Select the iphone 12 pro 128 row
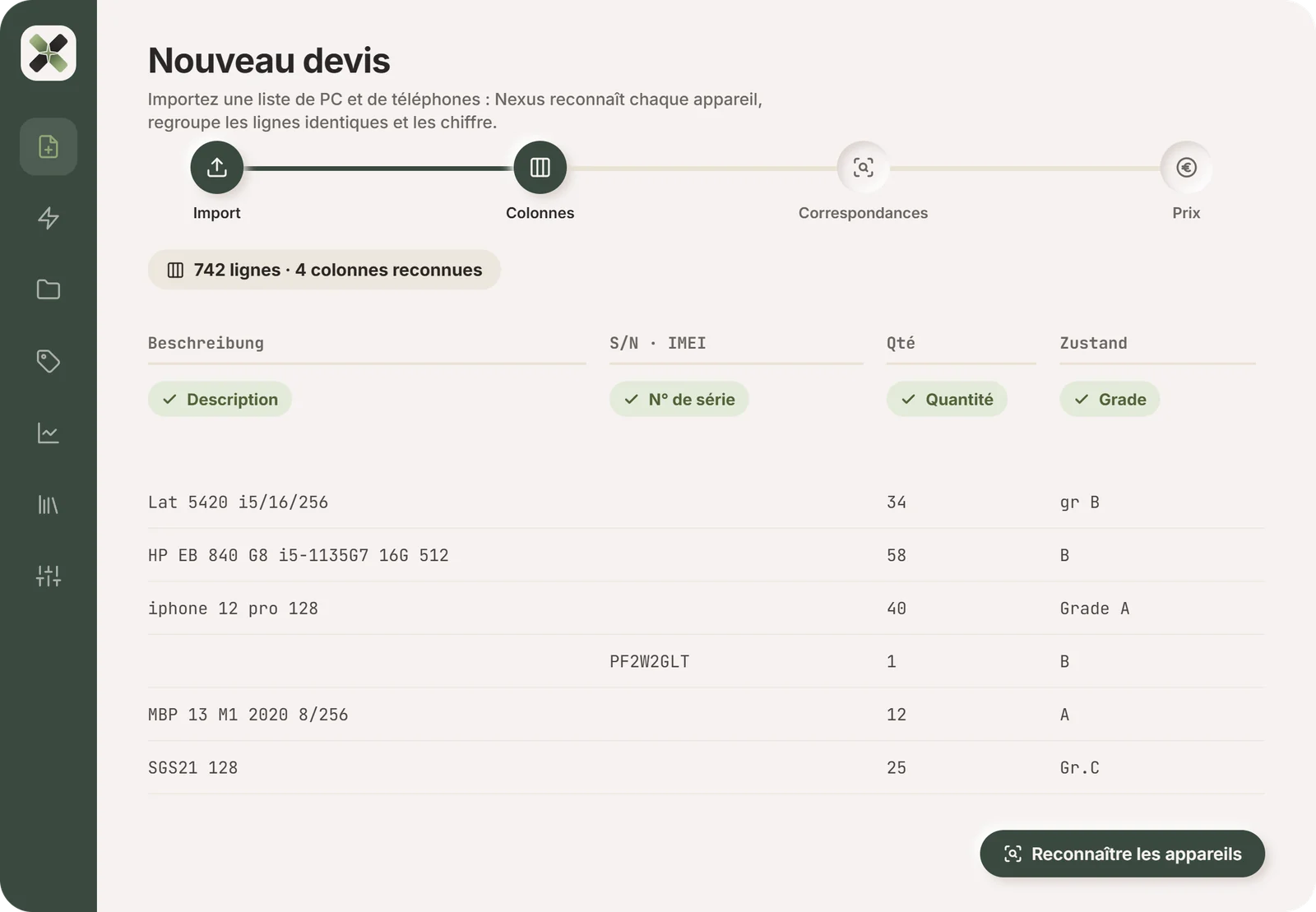Viewport: 1316px width, 912px height. [706, 609]
